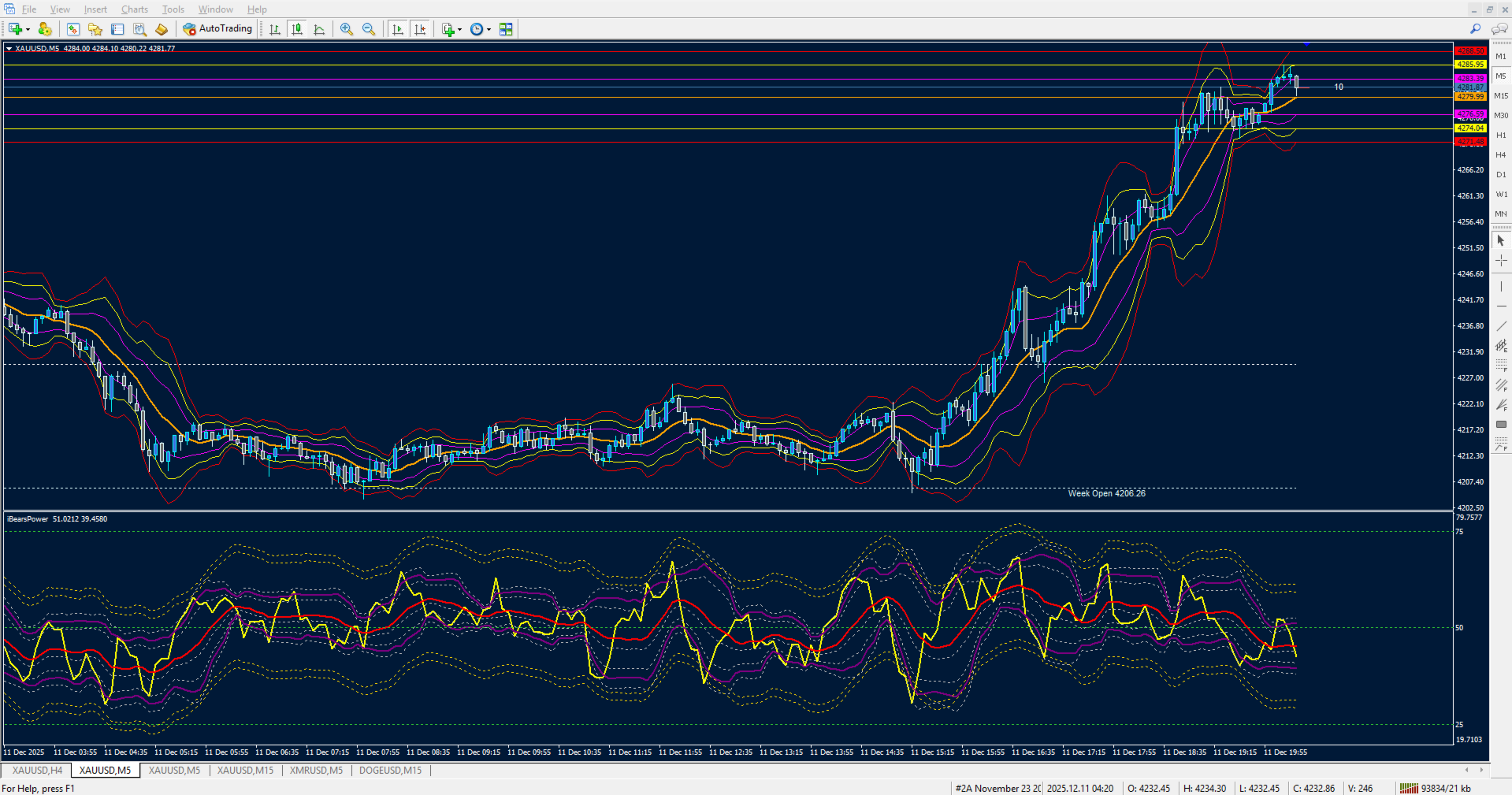The image size is (1512, 795).
Task: Toggle the Terminal panel icon
Action: 117,29
